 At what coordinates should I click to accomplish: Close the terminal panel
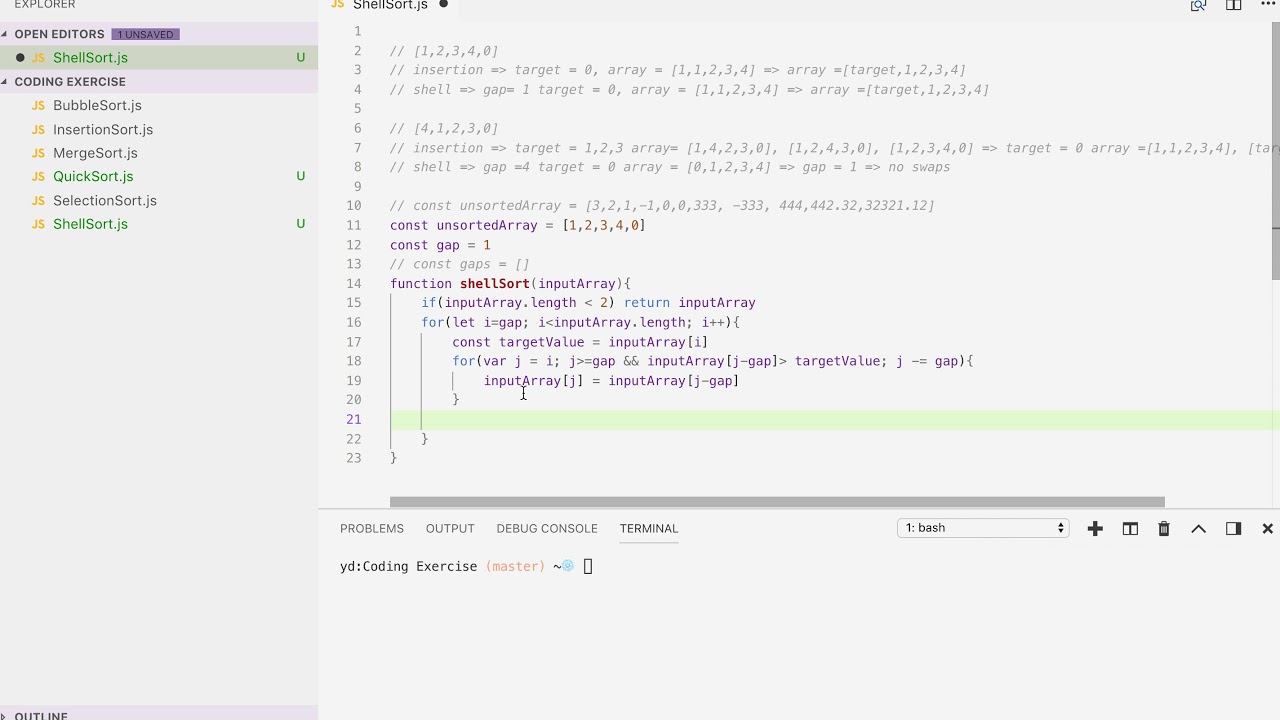(1267, 528)
